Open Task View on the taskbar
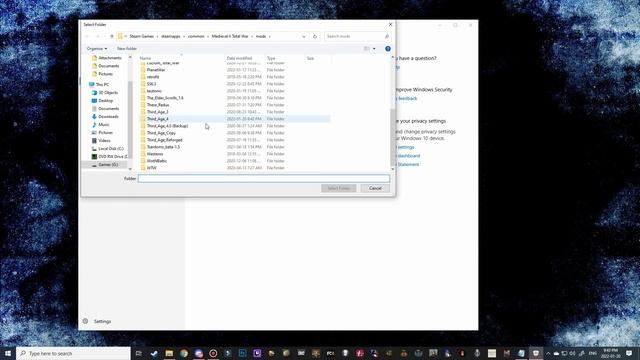The height and width of the screenshot is (360, 640). (139, 353)
